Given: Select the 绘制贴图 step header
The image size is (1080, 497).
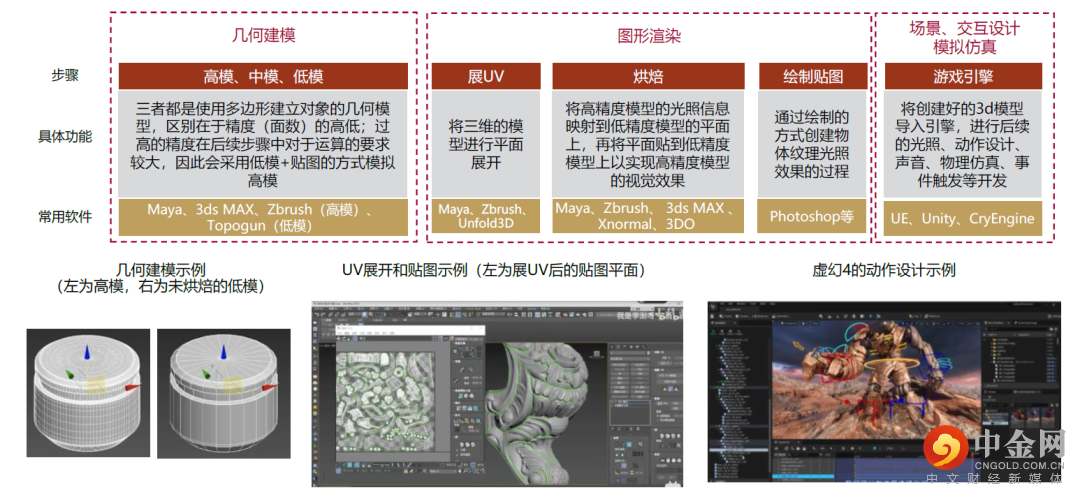Looking at the screenshot, I should click(x=813, y=76).
